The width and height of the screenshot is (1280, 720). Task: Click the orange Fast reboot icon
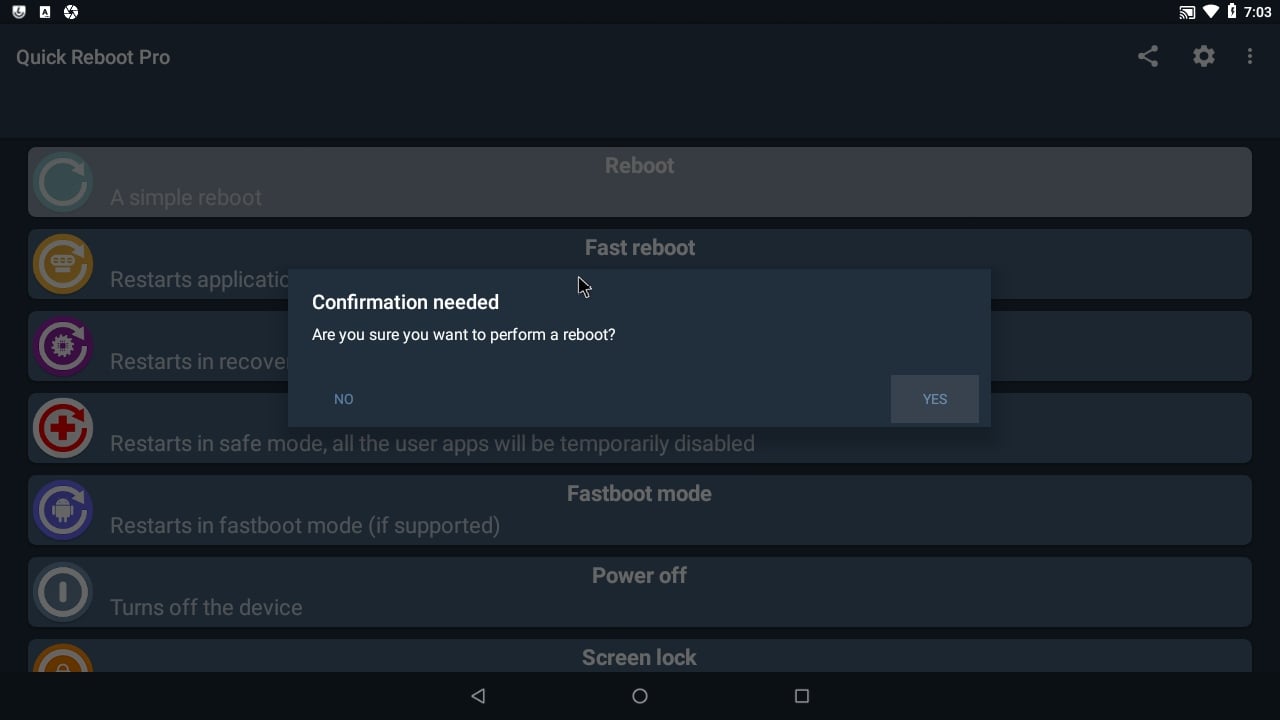pyautogui.click(x=62, y=263)
